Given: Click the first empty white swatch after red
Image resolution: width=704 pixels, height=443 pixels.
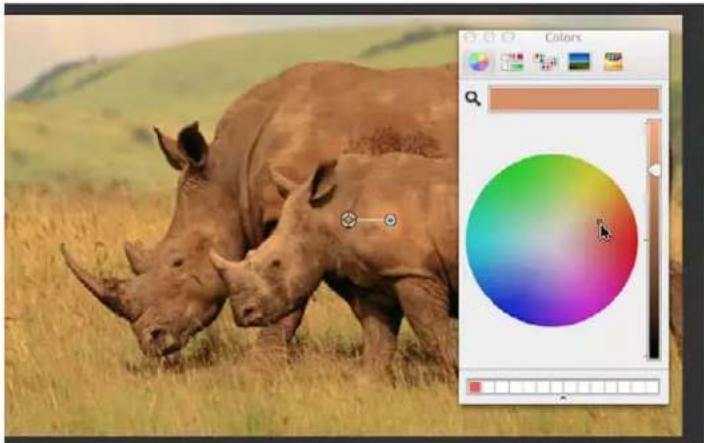Looking at the screenshot, I should tap(488, 387).
